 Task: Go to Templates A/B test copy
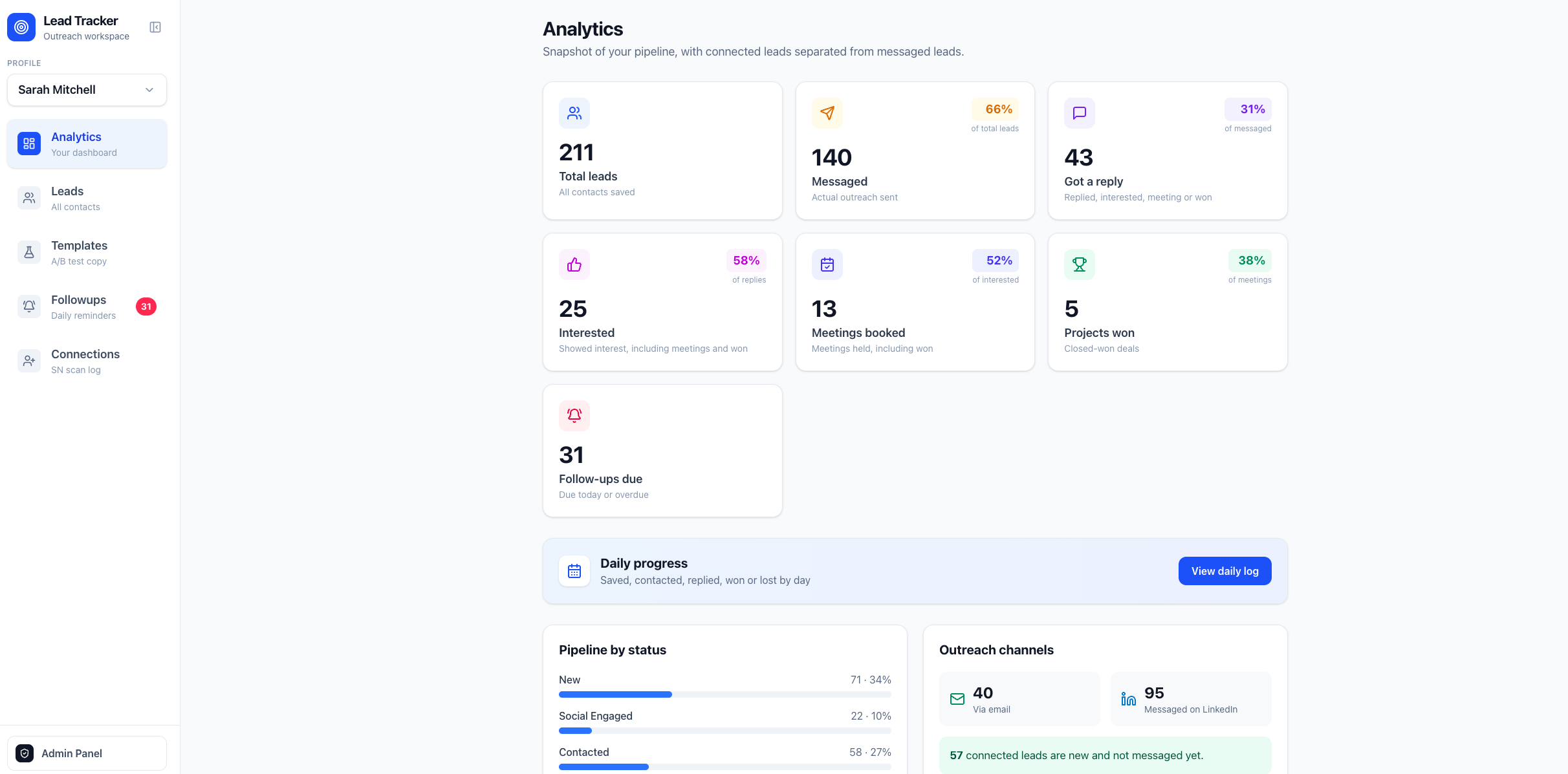(87, 253)
